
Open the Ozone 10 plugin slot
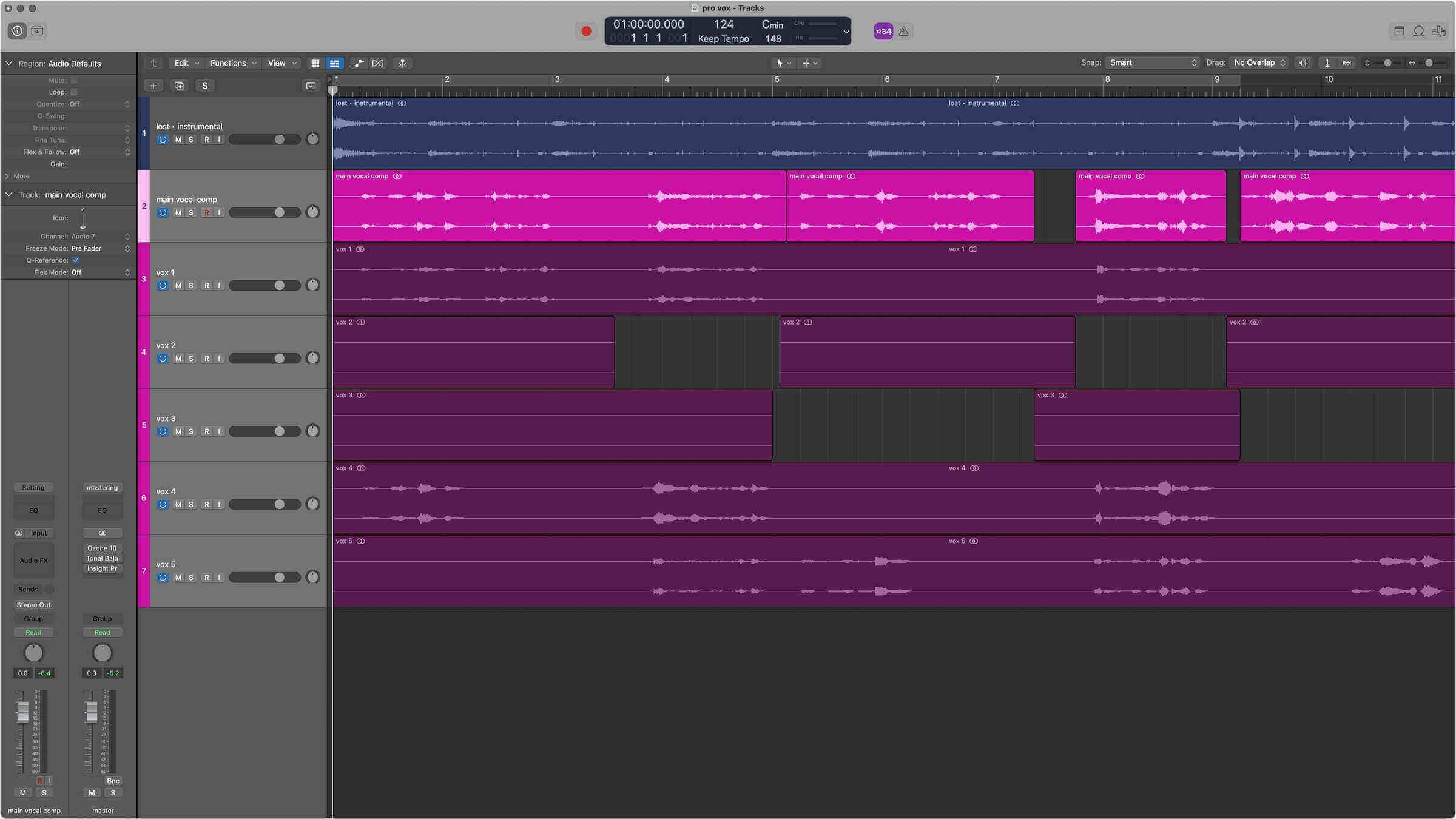coord(102,548)
